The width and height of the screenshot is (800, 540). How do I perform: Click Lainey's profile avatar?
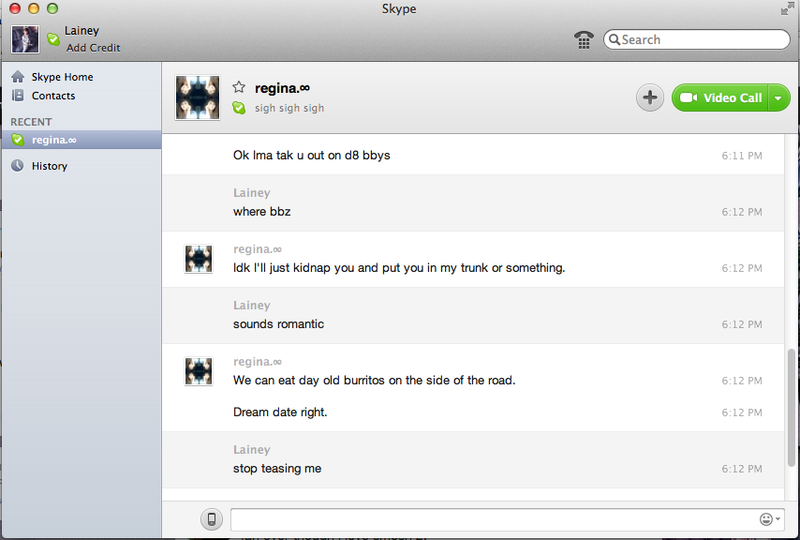click(24, 39)
